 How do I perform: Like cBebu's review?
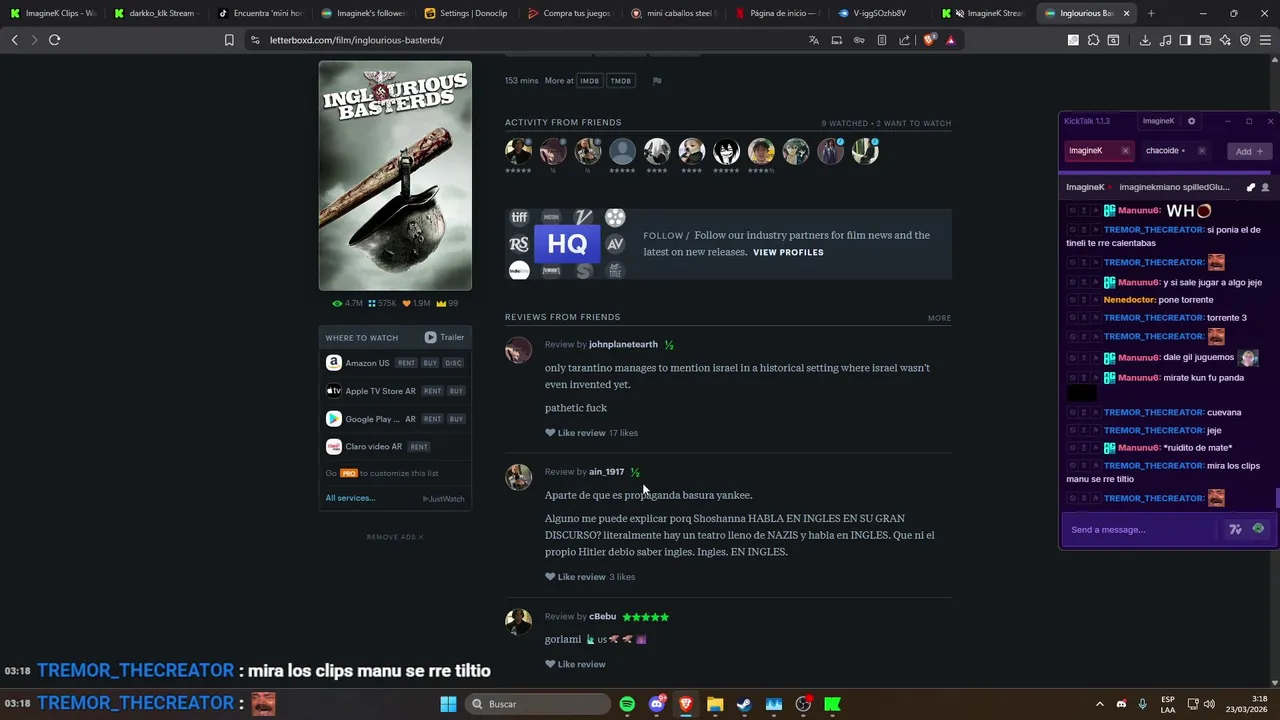click(x=575, y=664)
